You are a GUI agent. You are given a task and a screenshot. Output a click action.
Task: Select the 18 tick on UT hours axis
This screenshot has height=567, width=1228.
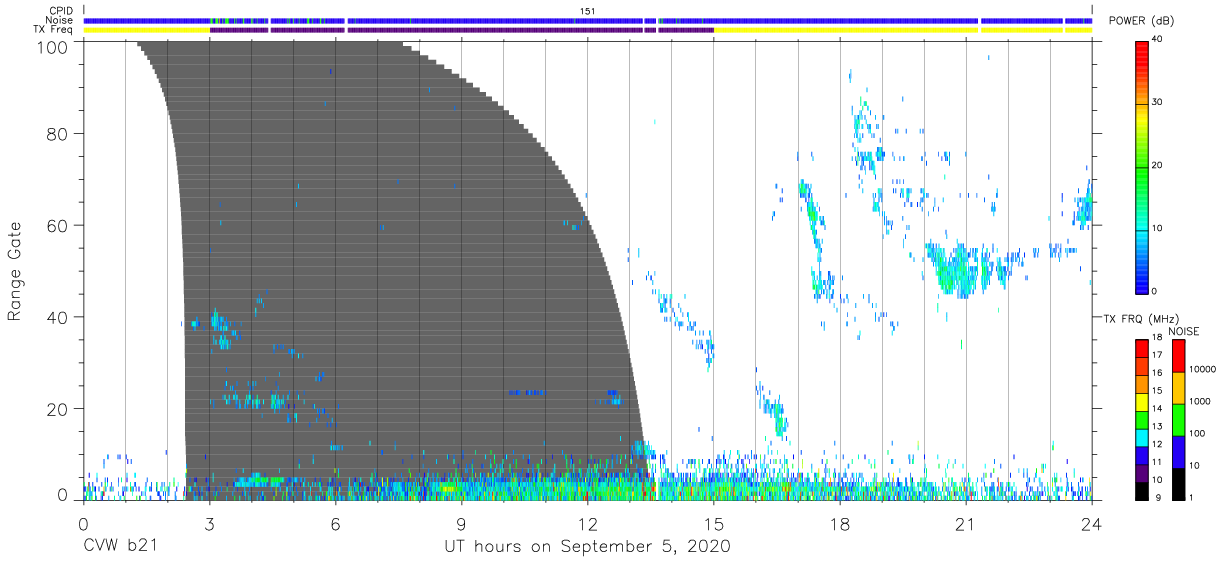[840, 522]
